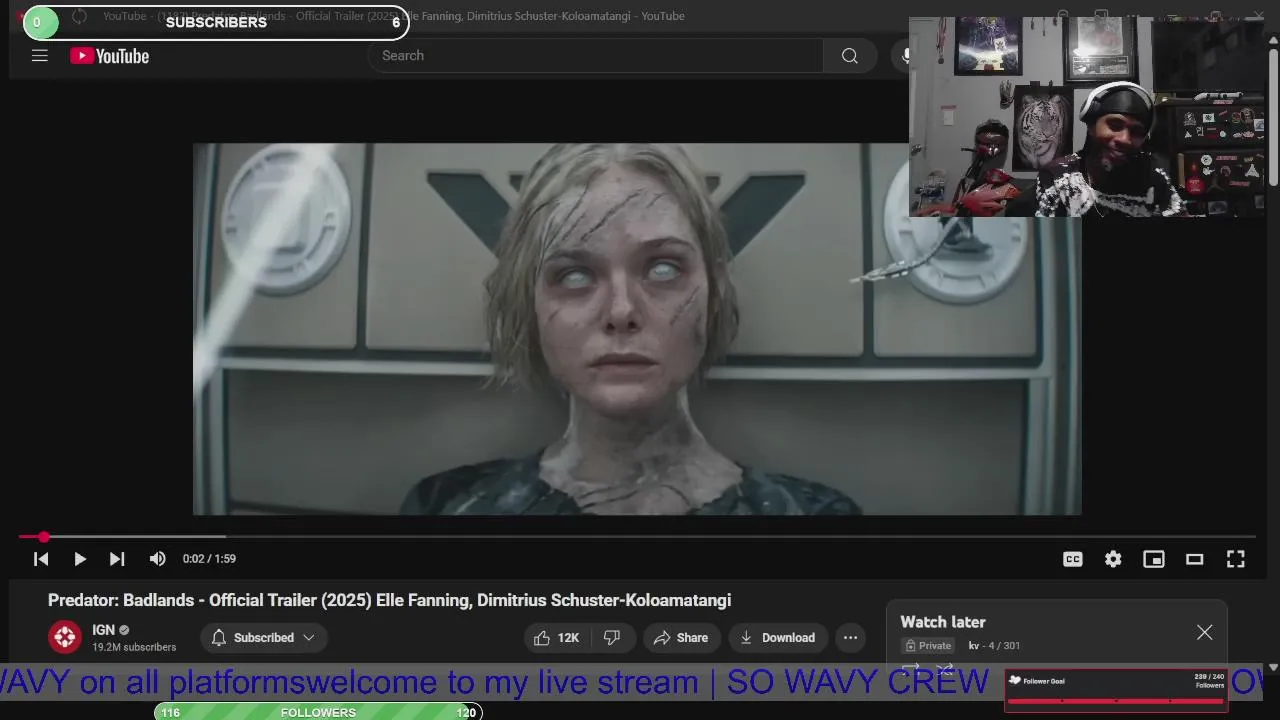Skip to the next video
1280x720 pixels.
pyautogui.click(x=117, y=559)
